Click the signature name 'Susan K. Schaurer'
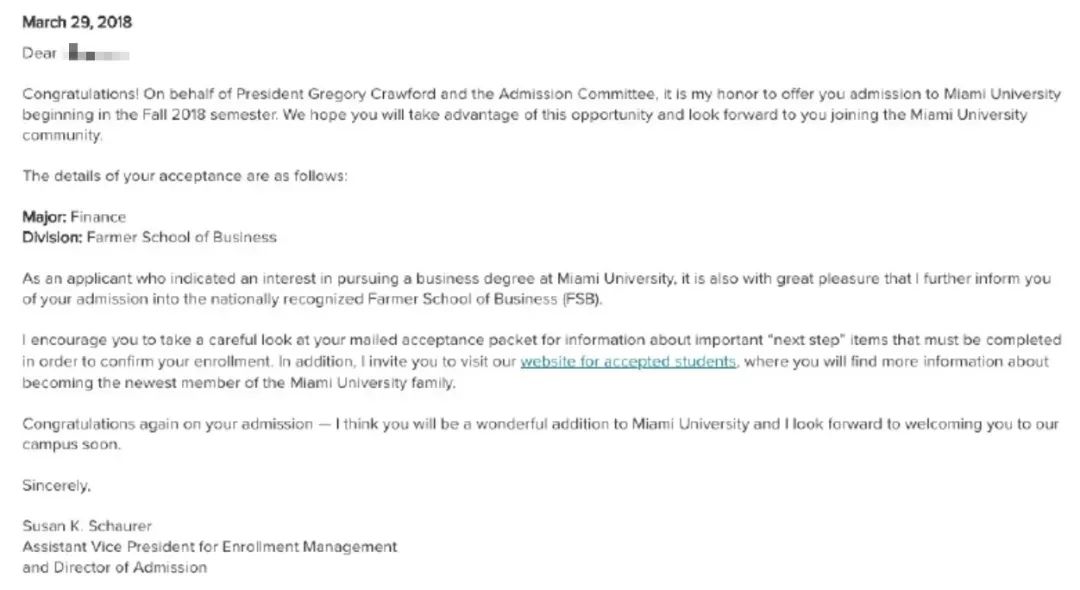This screenshot has height=590, width=1080. tap(87, 527)
